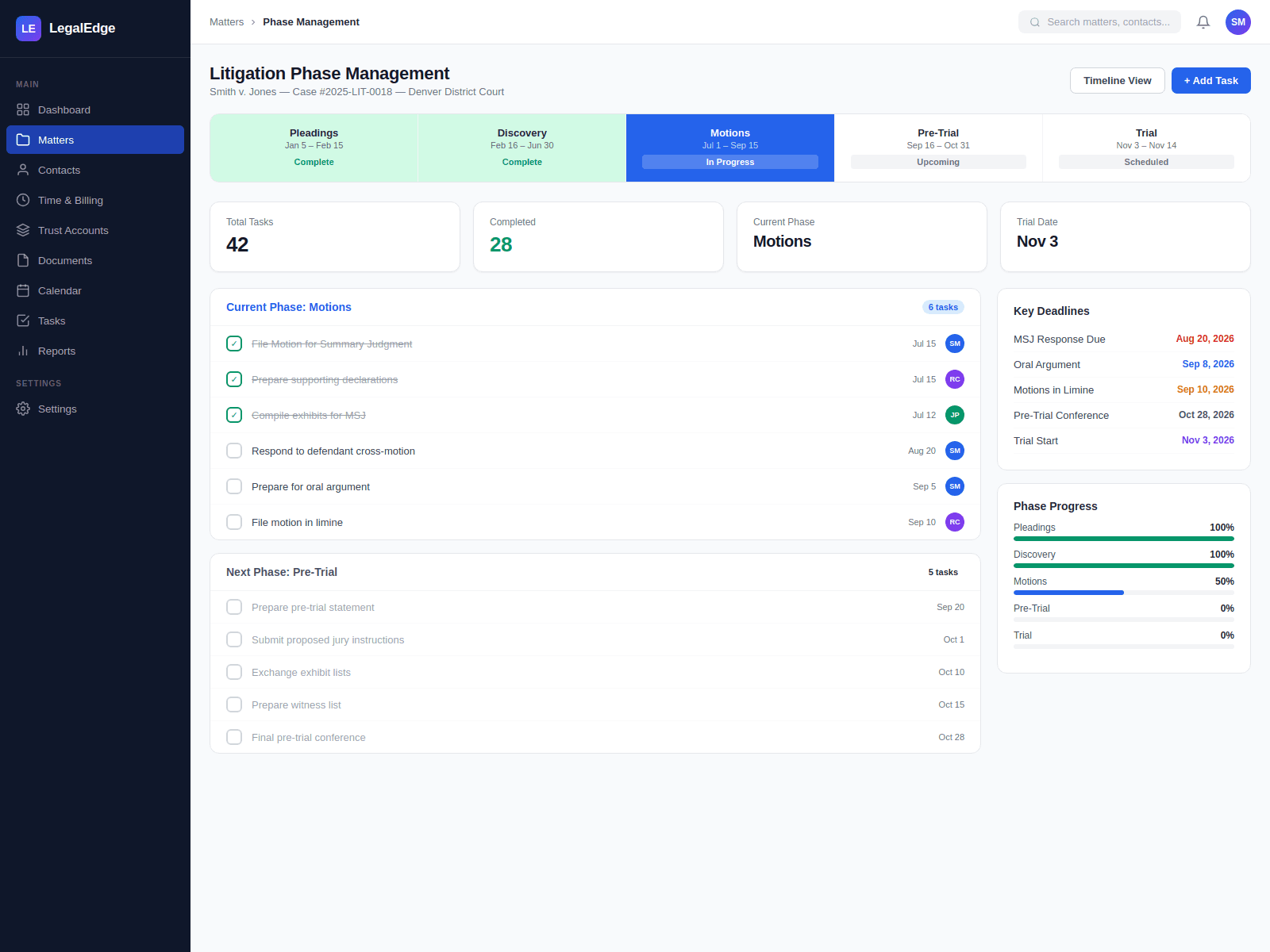Click SM avatar on cross-motion task
The width and height of the screenshot is (1270, 952).
pyautogui.click(x=955, y=451)
